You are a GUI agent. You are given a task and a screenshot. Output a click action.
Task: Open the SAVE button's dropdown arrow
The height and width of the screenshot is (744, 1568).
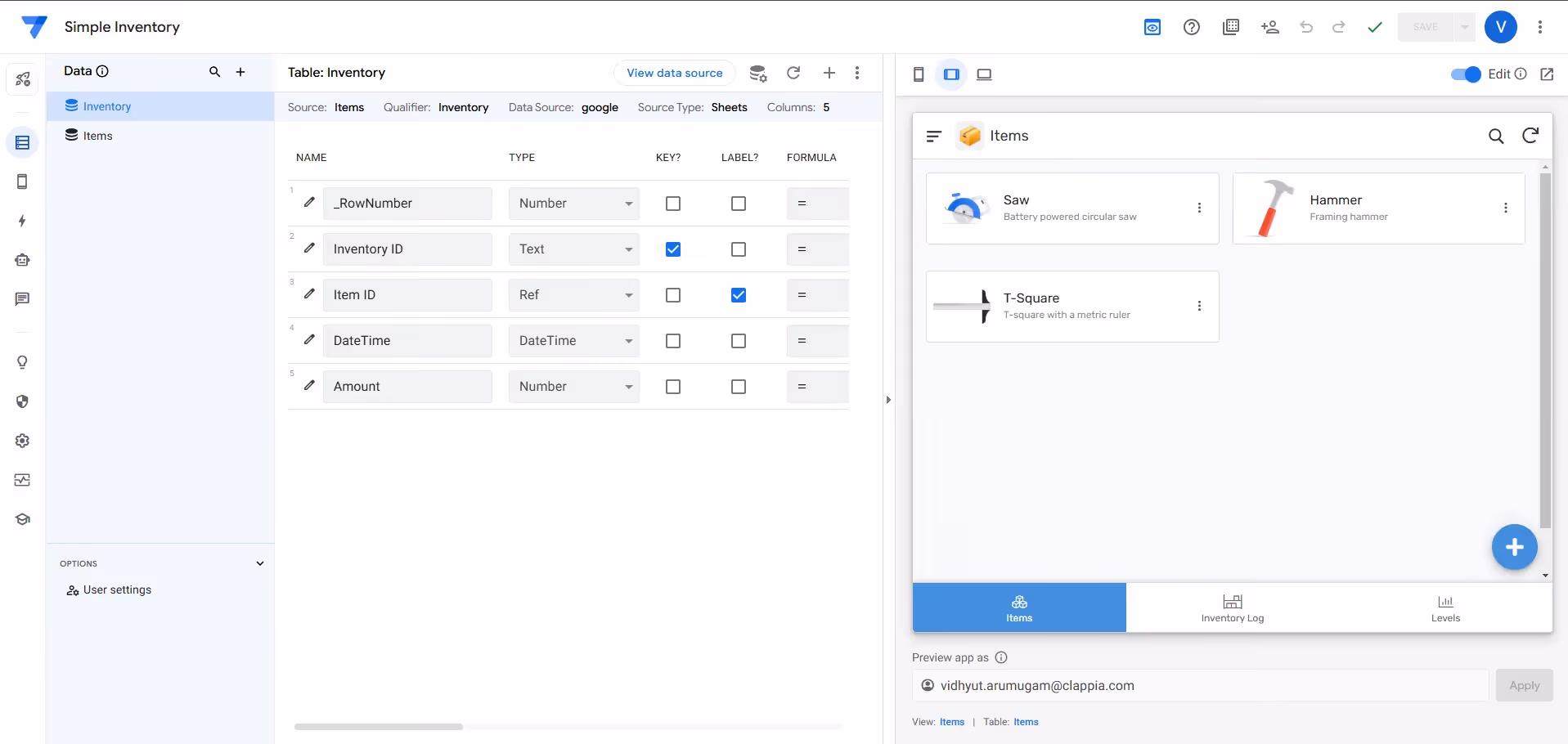(1463, 27)
